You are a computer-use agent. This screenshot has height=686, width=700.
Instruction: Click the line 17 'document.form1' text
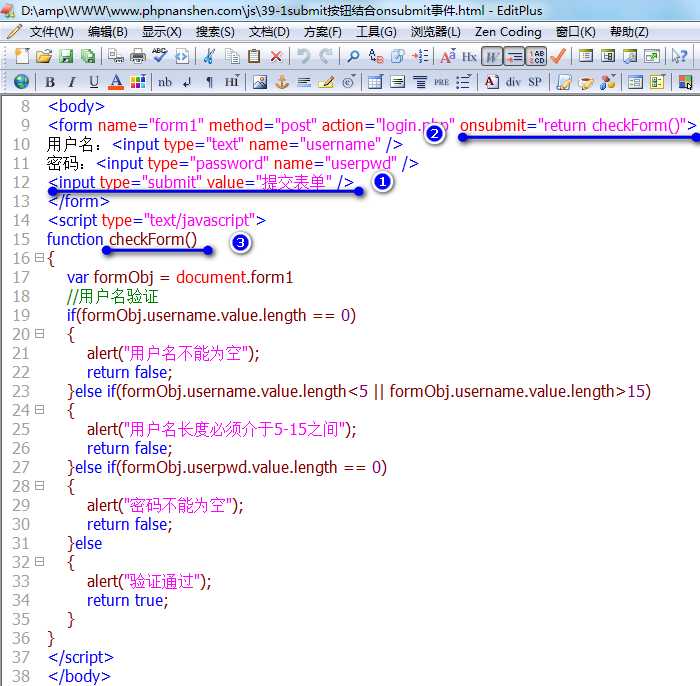click(234, 277)
